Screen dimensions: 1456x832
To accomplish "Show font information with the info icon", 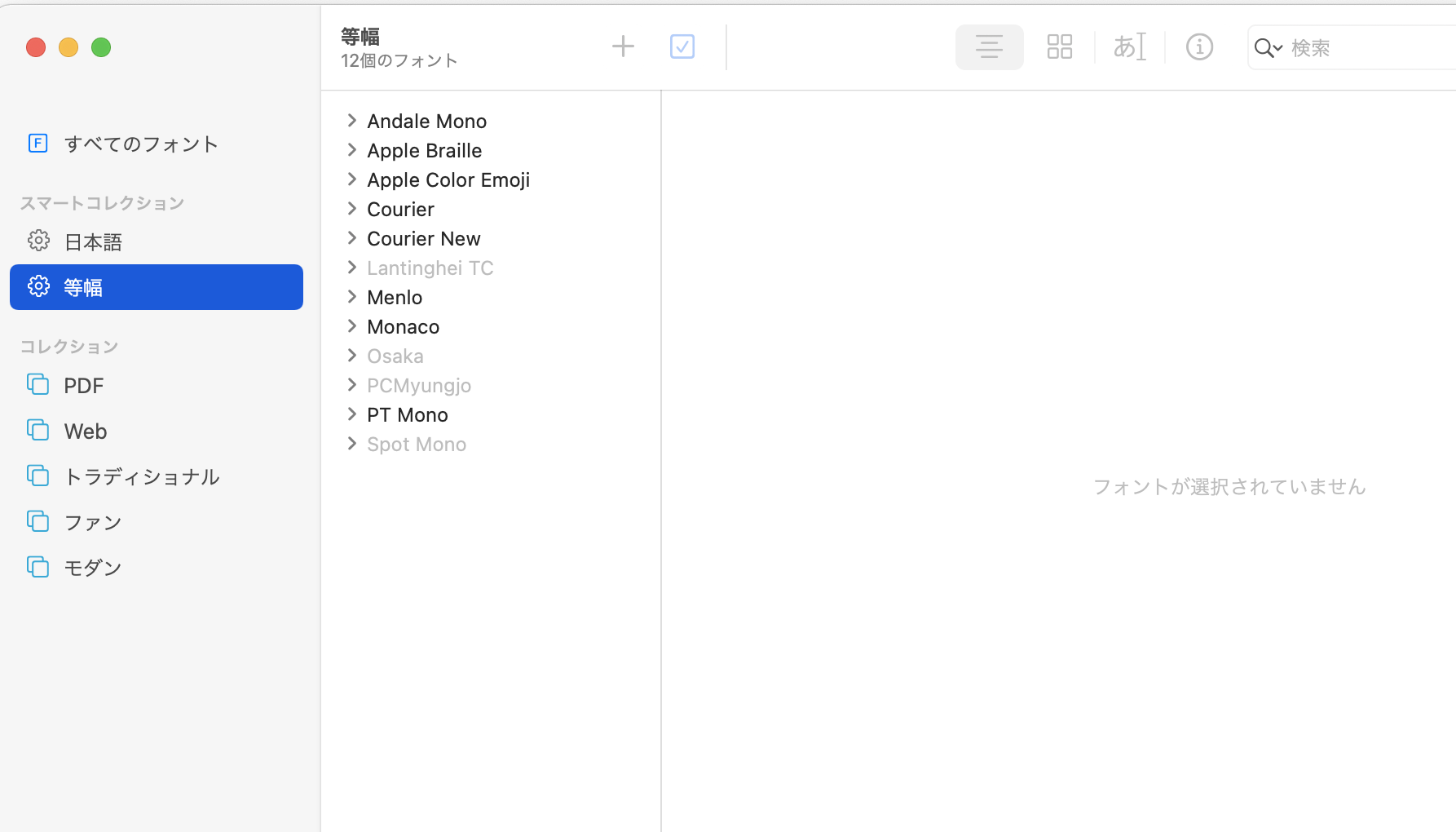I will click(1199, 47).
